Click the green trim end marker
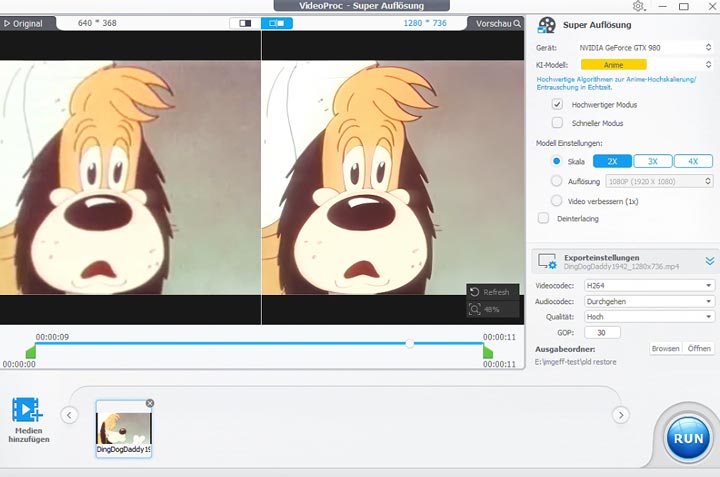The width and height of the screenshot is (720, 477). click(x=488, y=352)
